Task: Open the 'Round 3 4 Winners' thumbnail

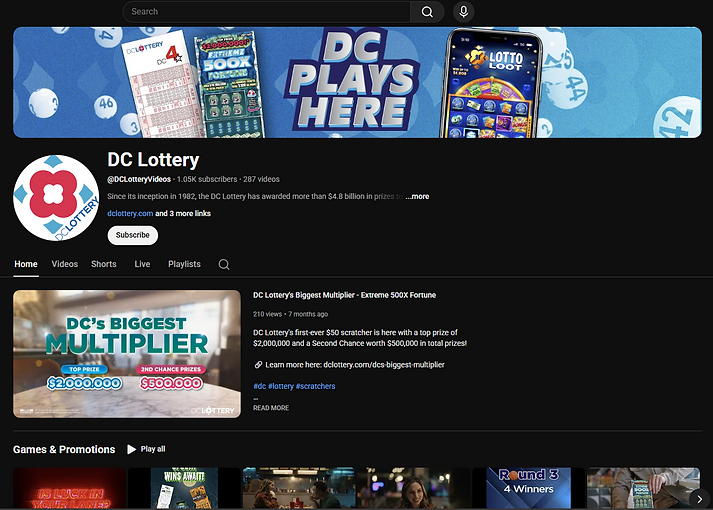Action: point(528,488)
